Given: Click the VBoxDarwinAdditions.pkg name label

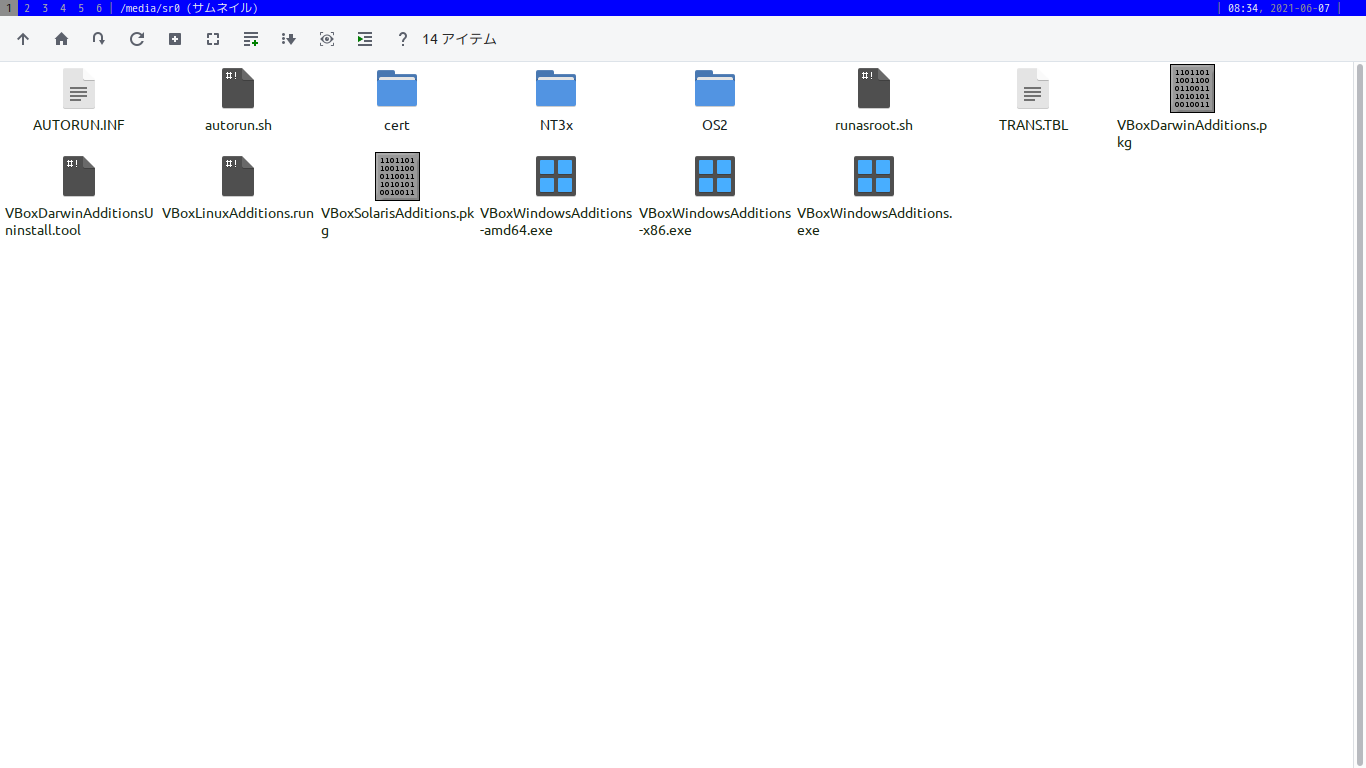Looking at the screenshot, I should pyautogui.click(x=1192, y=134).
